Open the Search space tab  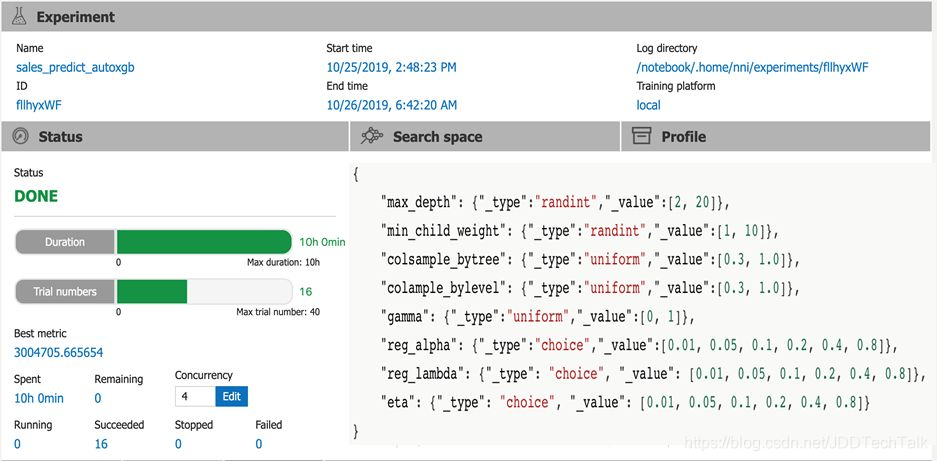pos(485,136)
